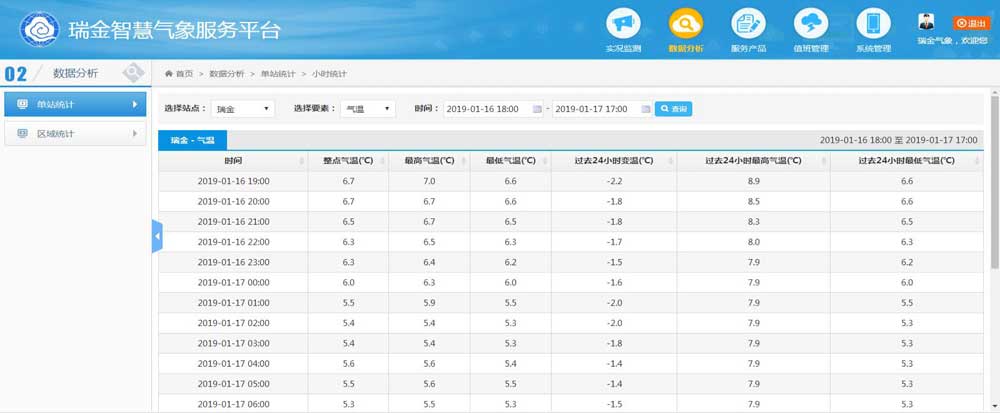Open 实况监测 megaphone icon
1000x413 pixels.
623,23
